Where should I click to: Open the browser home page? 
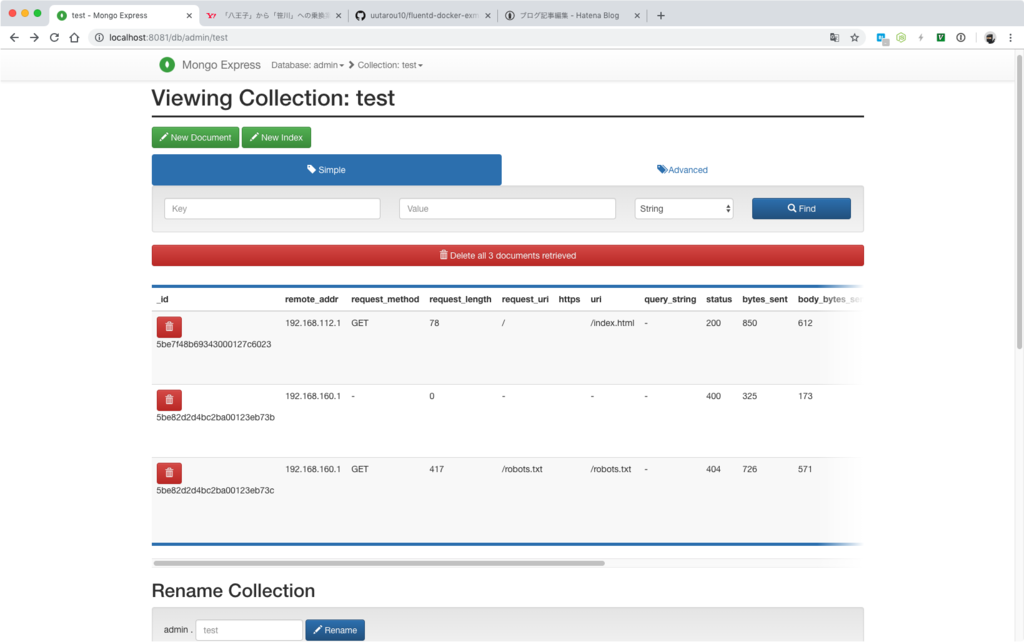74,37
